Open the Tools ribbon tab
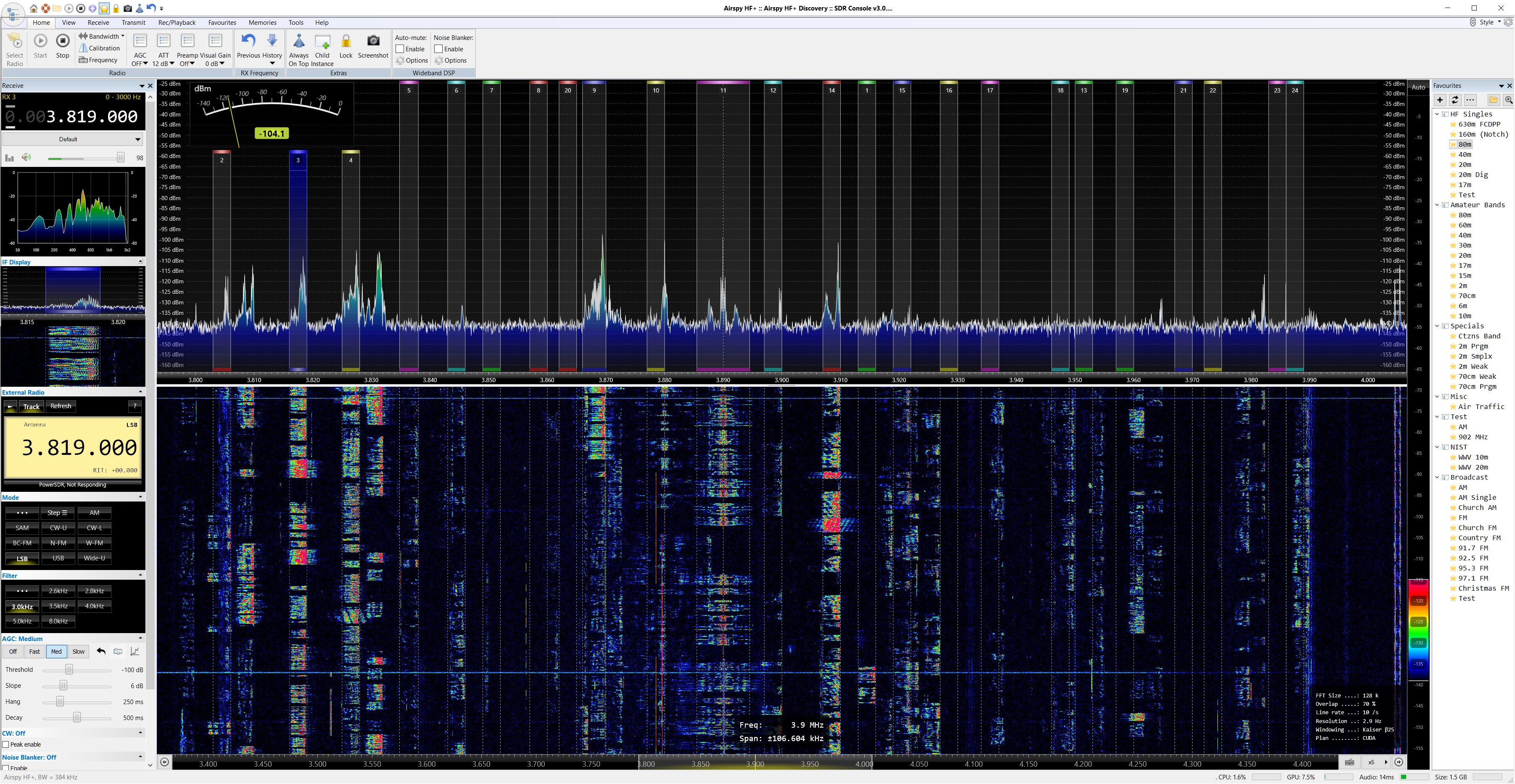This screenshot has width=1515, height=784. (296, 22)
